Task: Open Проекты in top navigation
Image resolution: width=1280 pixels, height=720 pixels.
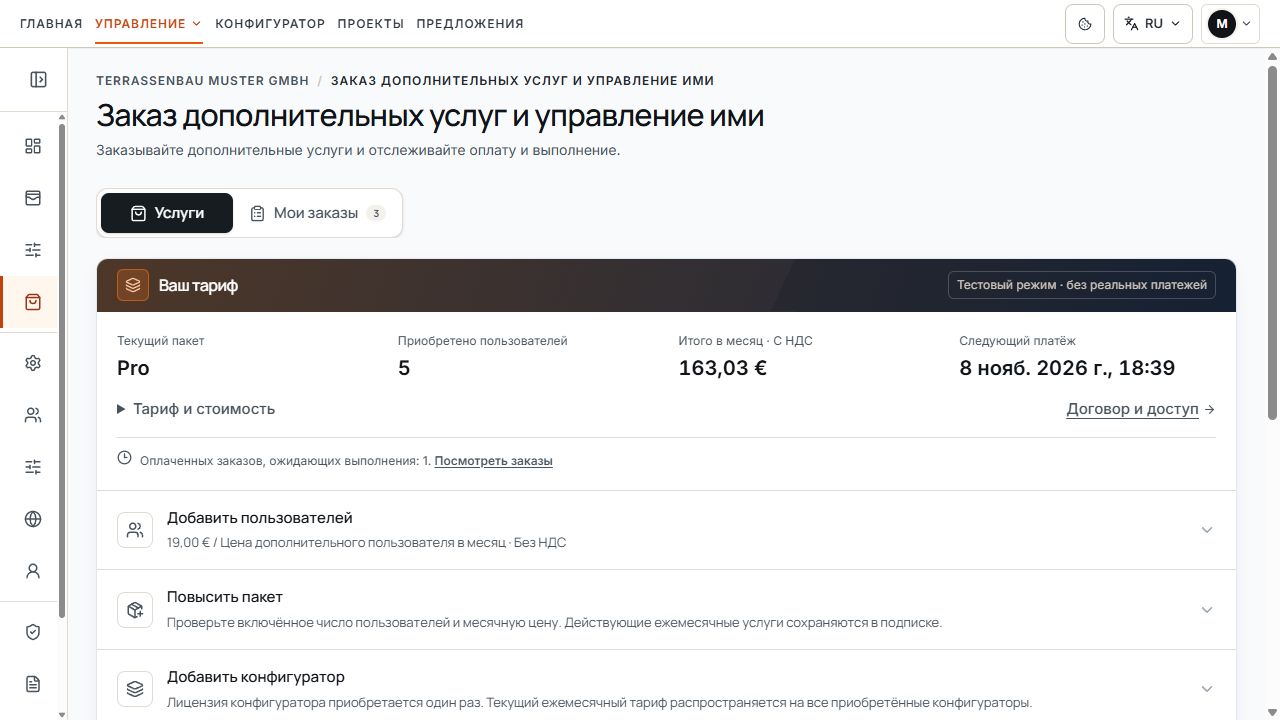Action: pyautogui.click(x=371, y=24)
